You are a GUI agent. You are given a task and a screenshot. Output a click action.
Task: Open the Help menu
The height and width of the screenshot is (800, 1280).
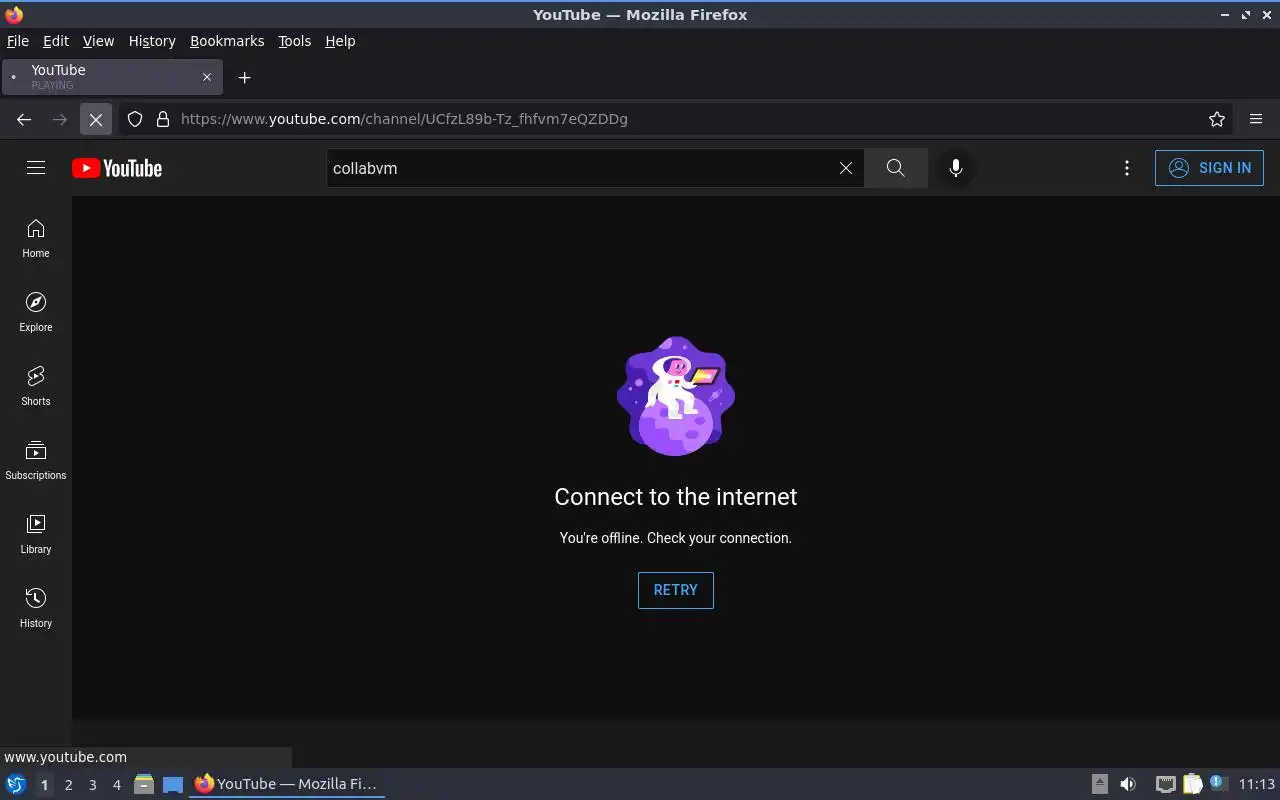tap(340, 41)
